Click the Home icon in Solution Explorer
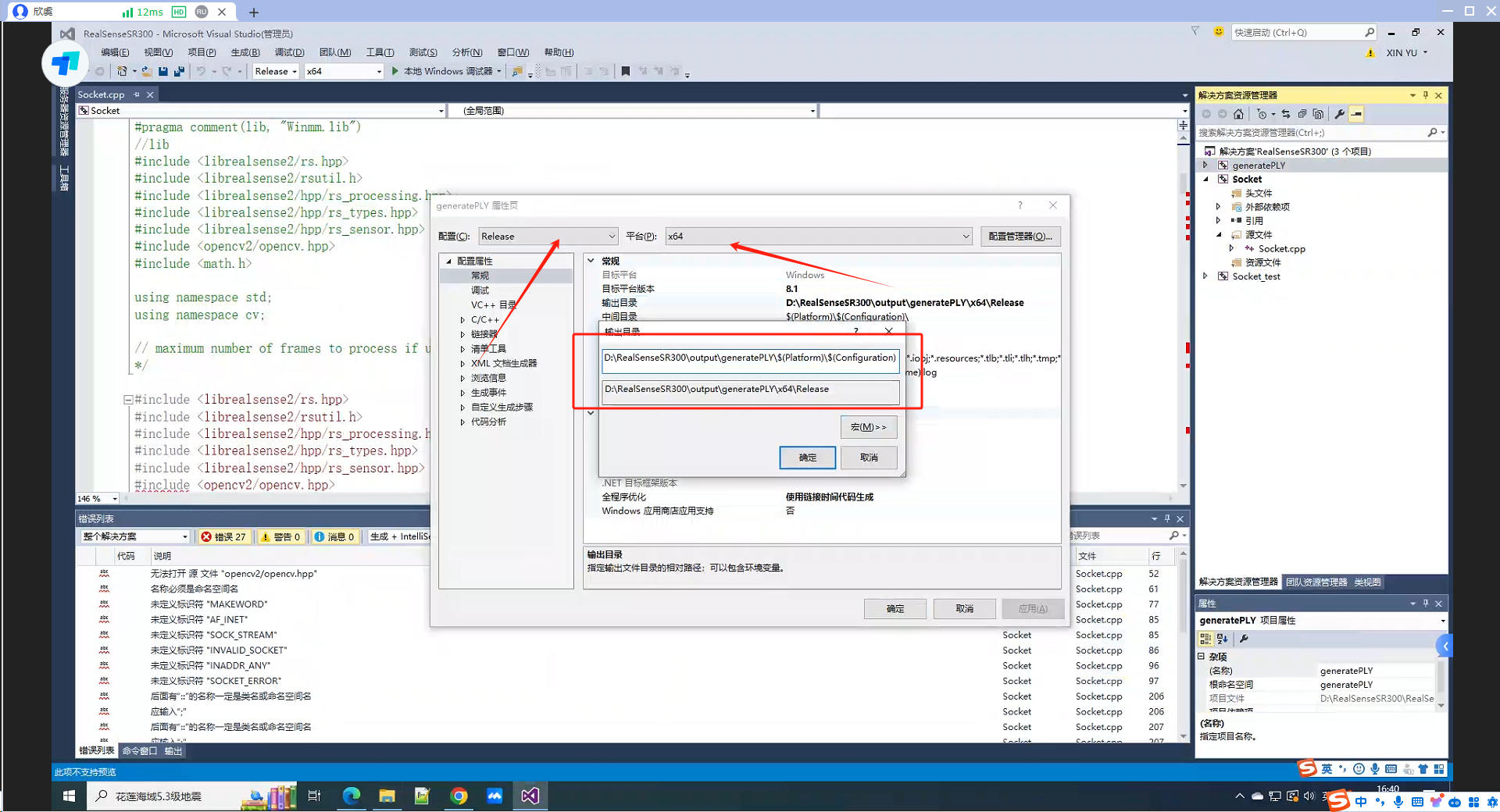1500x812 pixels. 1238,114
